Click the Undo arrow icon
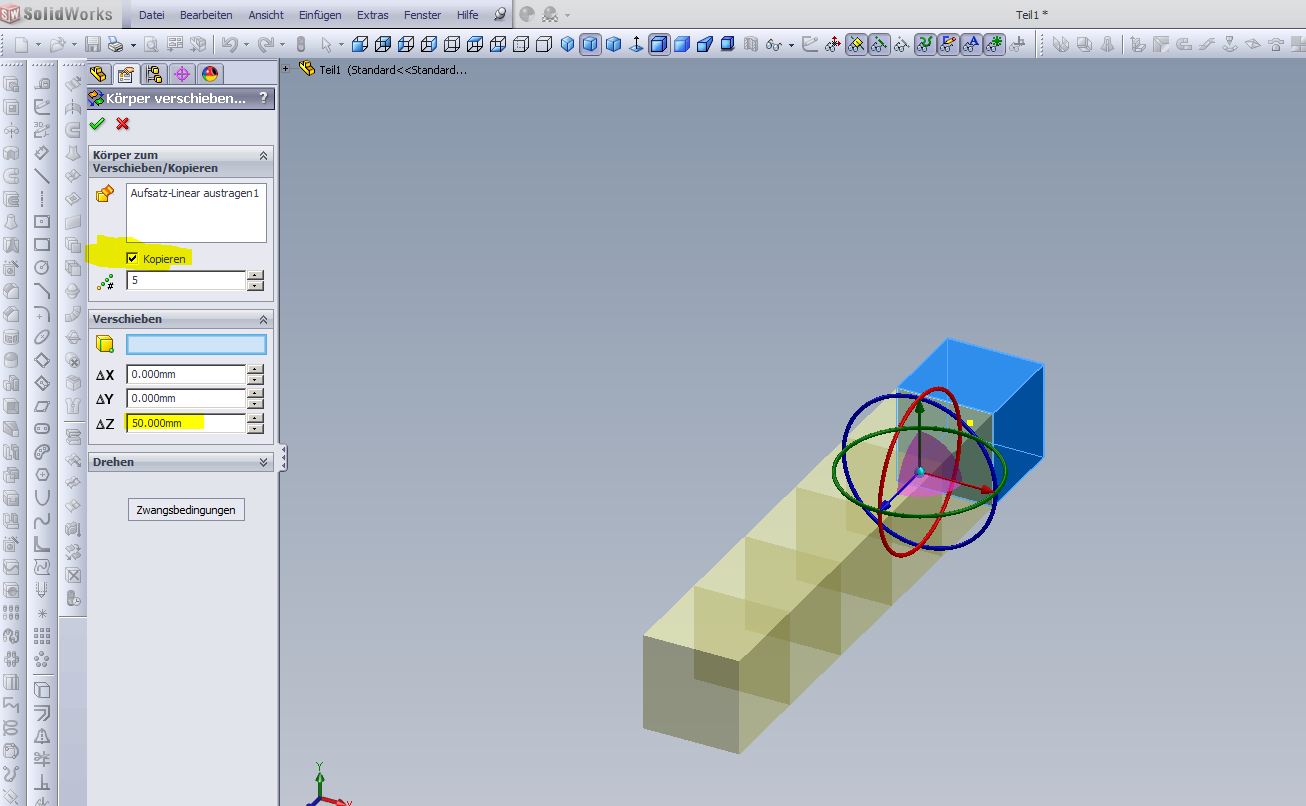Screen dimensions: 1306x806 (x=229, y=44)
